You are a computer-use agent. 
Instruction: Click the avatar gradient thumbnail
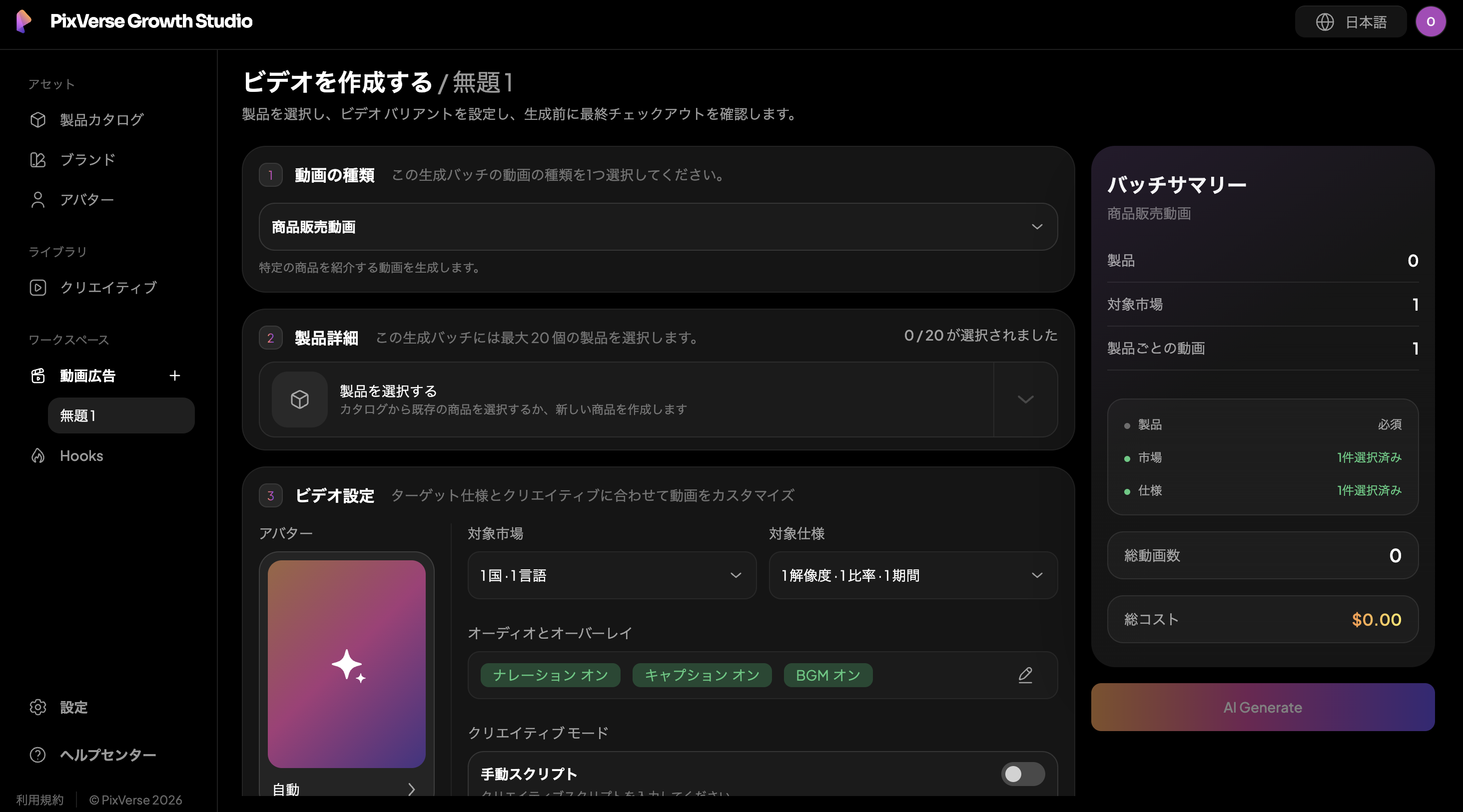(346, 664)
